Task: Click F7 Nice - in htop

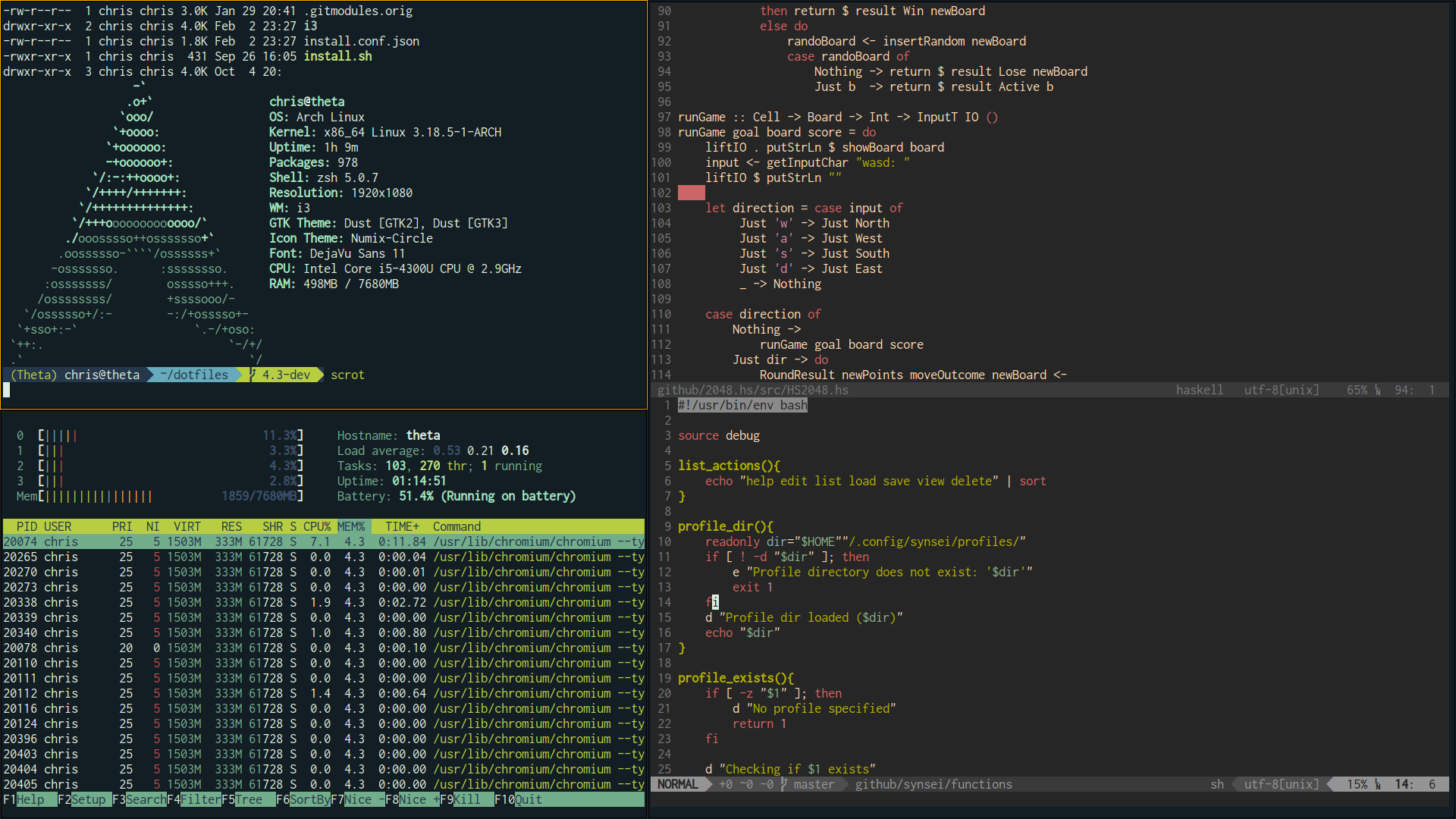Action: point(357,799)
